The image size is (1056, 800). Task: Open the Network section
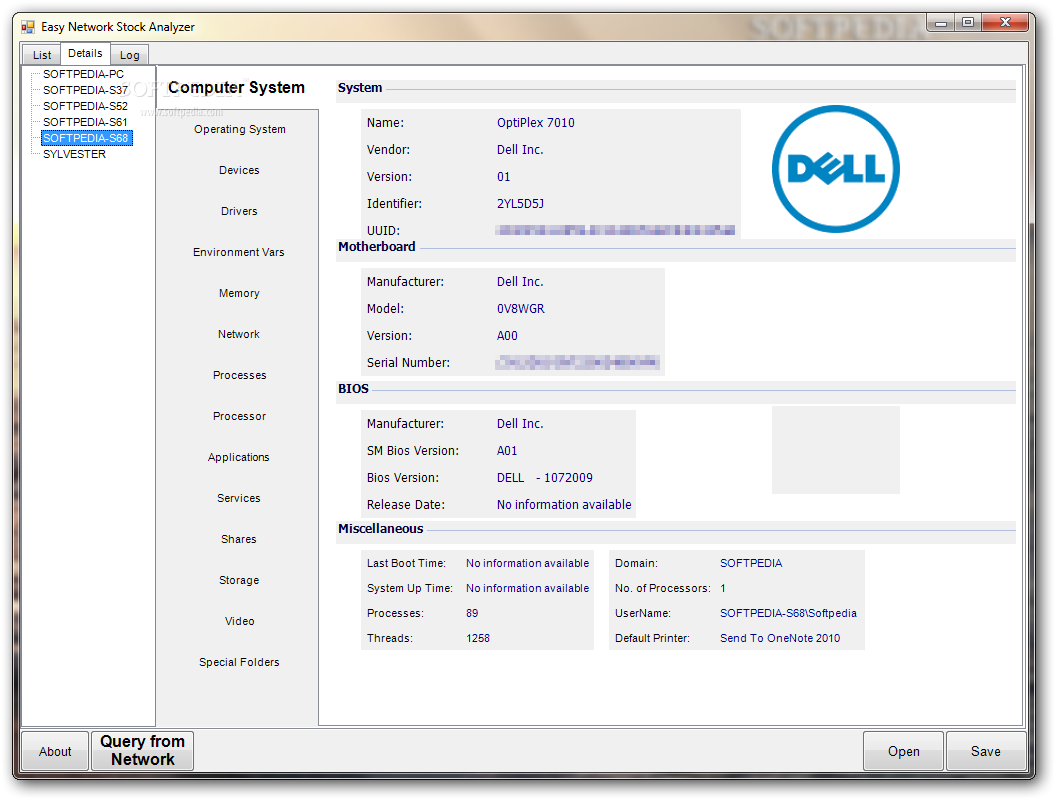coord(238,335)
